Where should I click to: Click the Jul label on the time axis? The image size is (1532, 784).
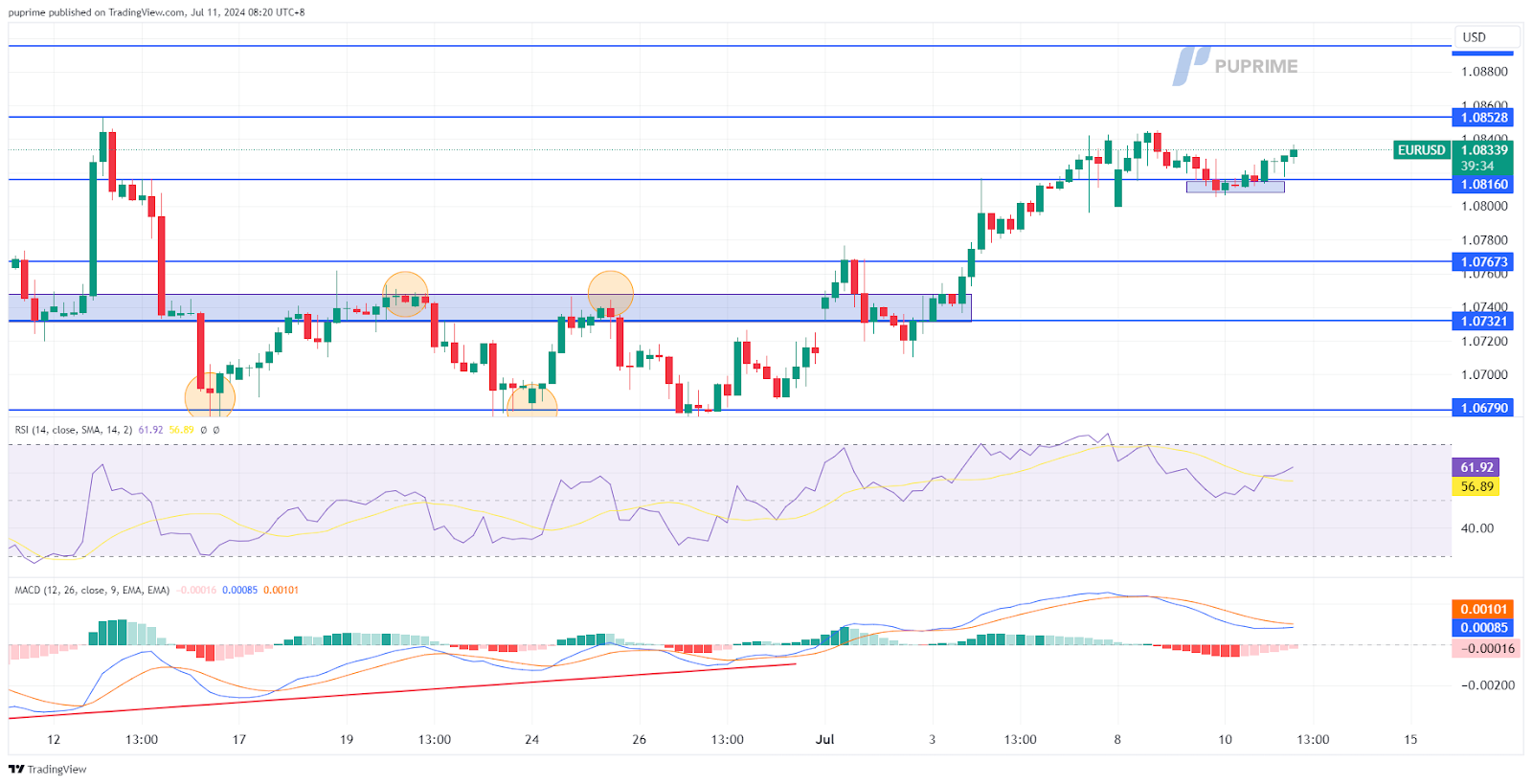[x=824, y=740]
